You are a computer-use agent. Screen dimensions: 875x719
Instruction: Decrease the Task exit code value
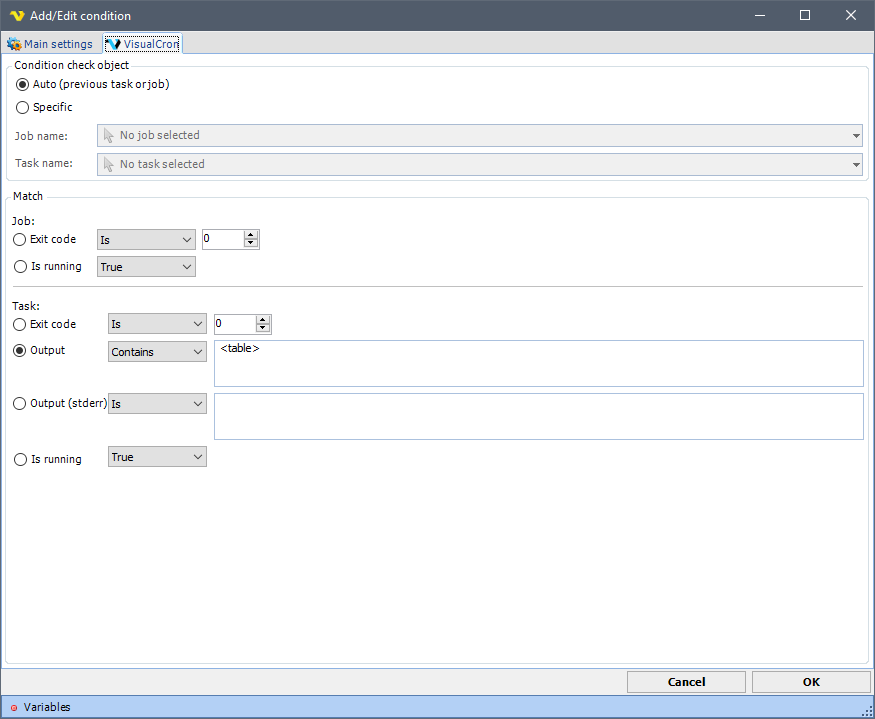(x=263, y=329)
